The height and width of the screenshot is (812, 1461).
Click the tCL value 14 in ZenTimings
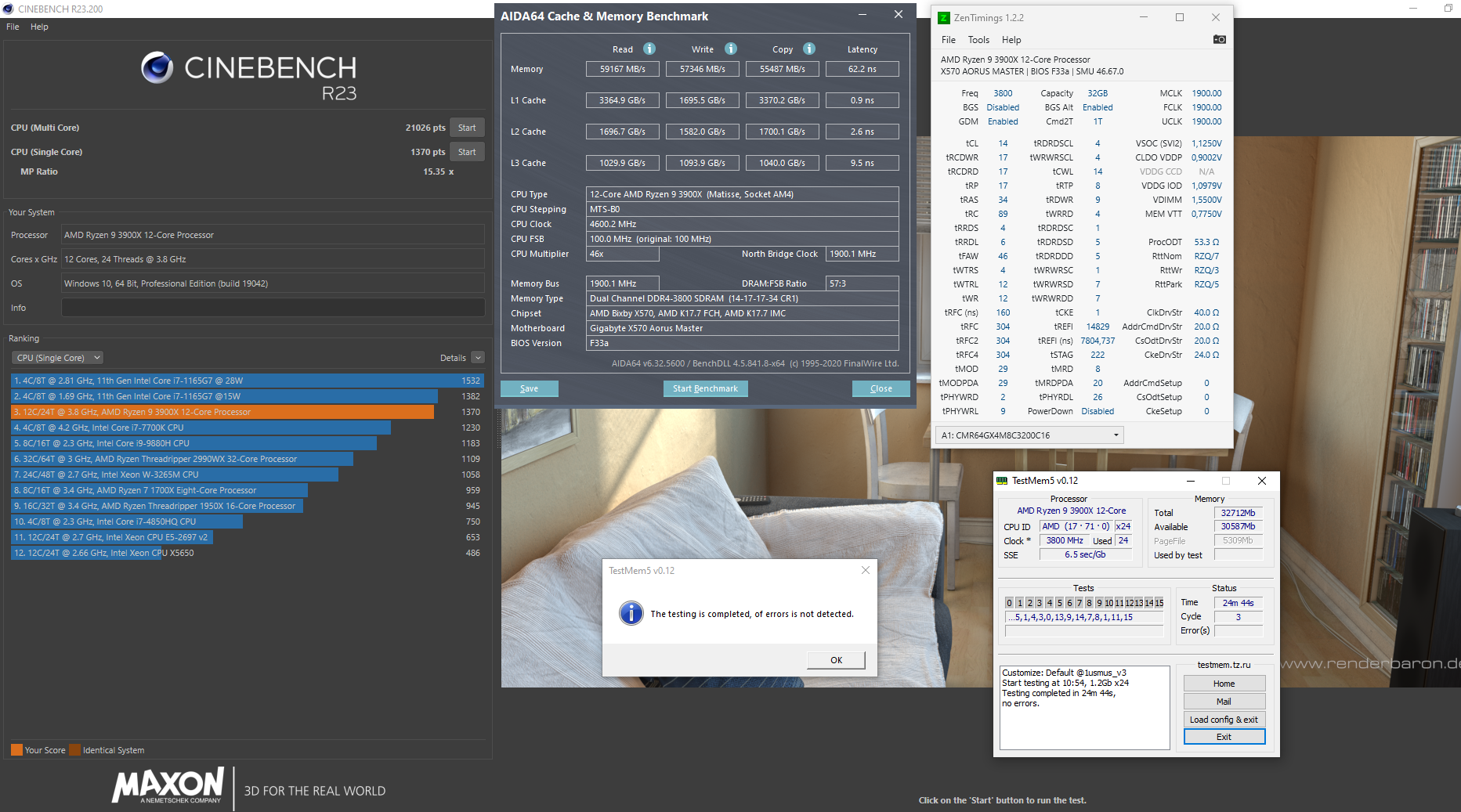click(1003, 143)
